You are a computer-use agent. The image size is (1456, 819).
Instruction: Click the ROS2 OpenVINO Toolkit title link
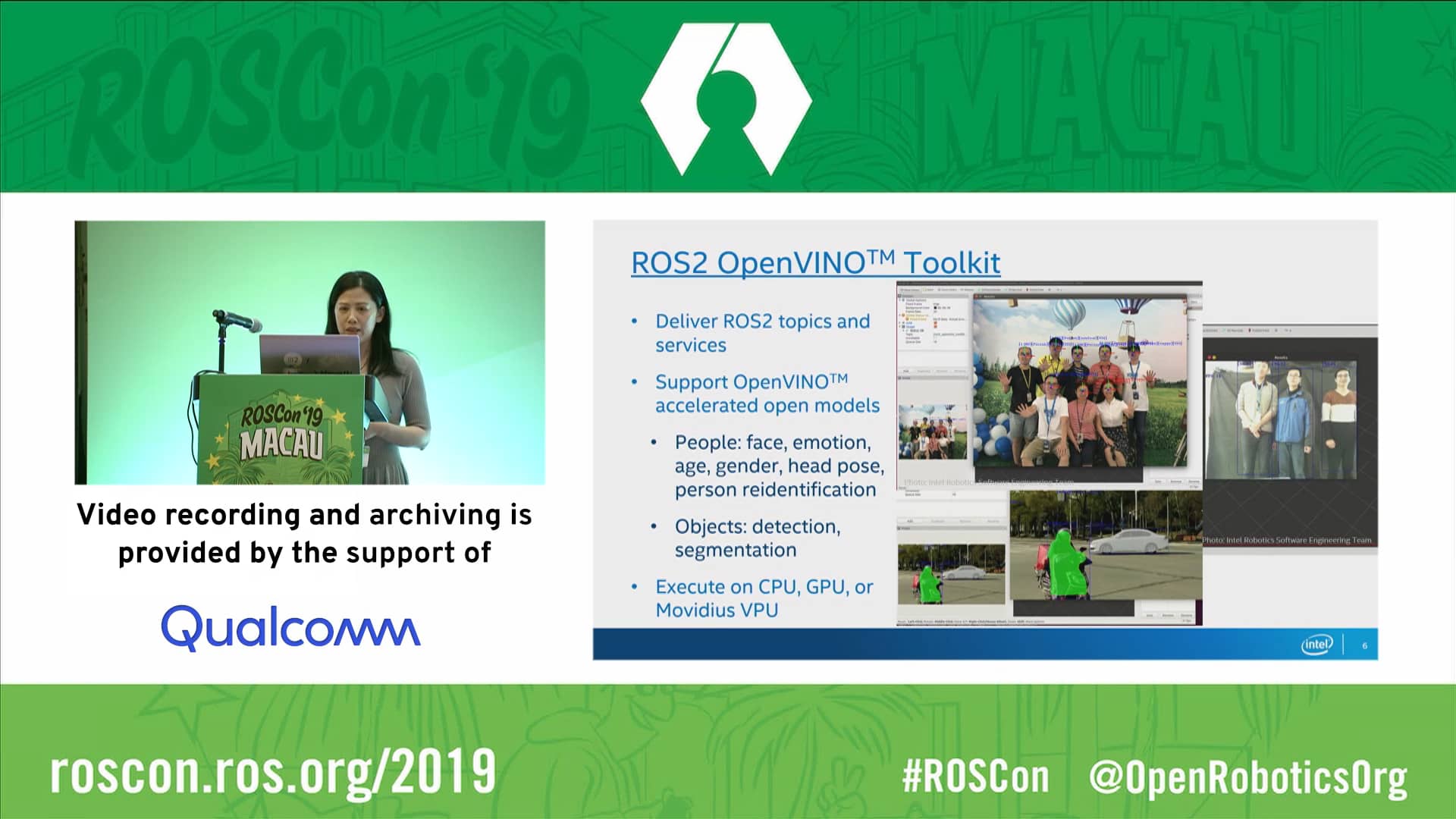click(815, 262)
